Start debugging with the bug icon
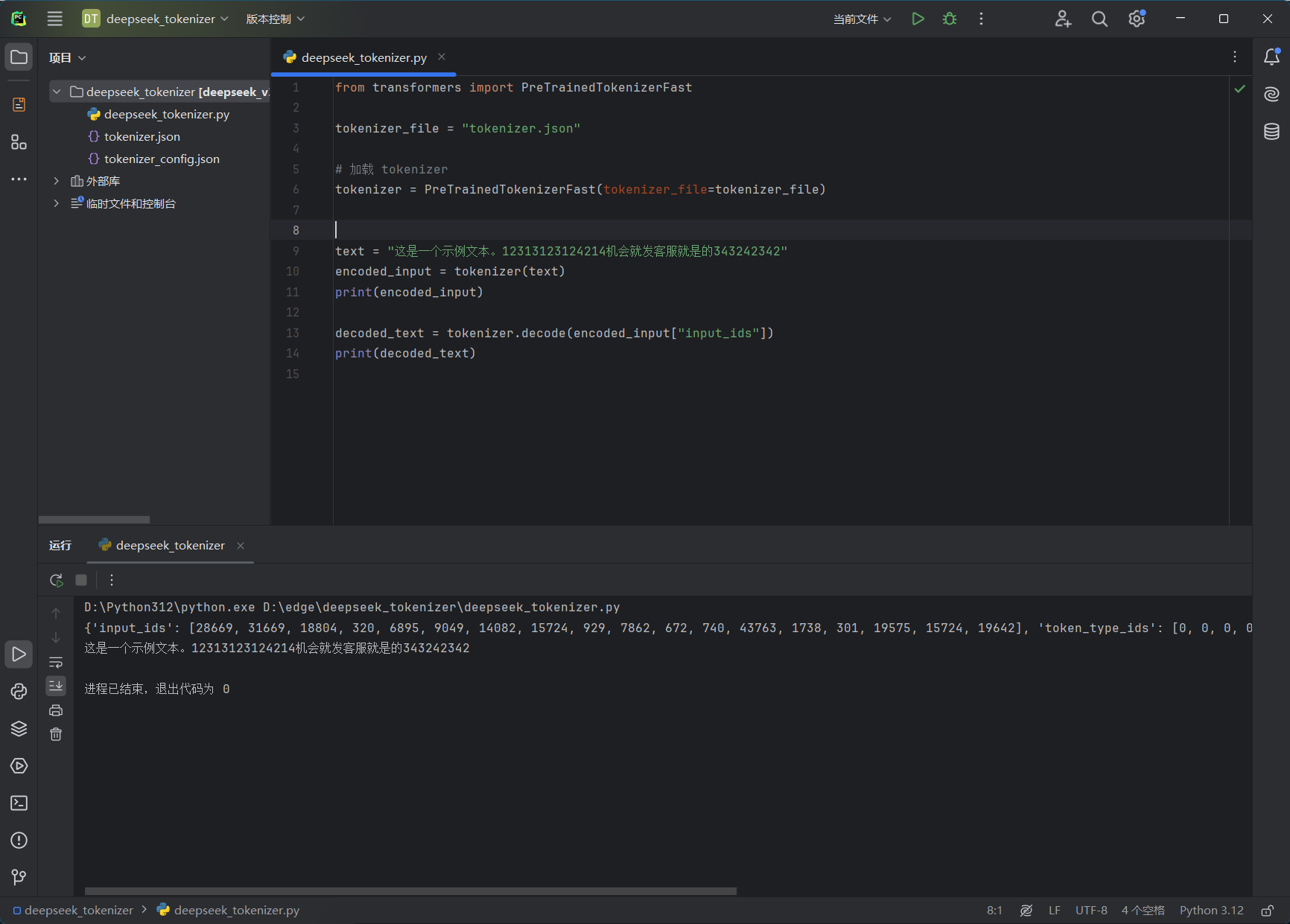 click(950, 19)
